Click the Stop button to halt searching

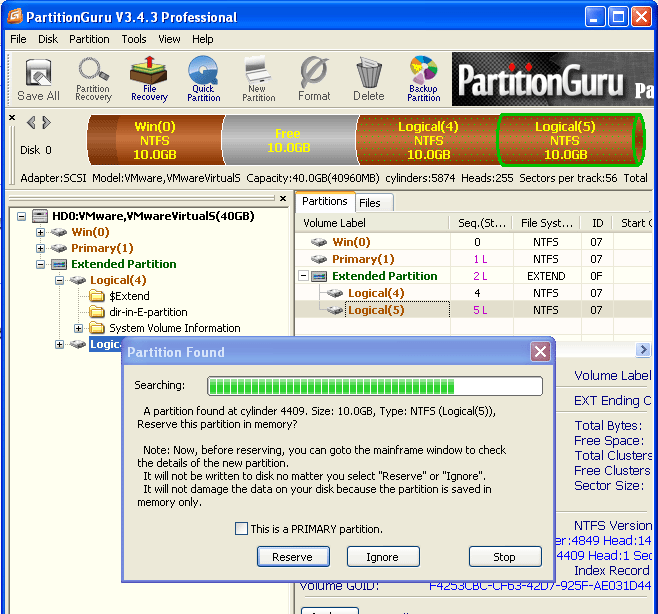pyautogui.click(x=505, y=557)
